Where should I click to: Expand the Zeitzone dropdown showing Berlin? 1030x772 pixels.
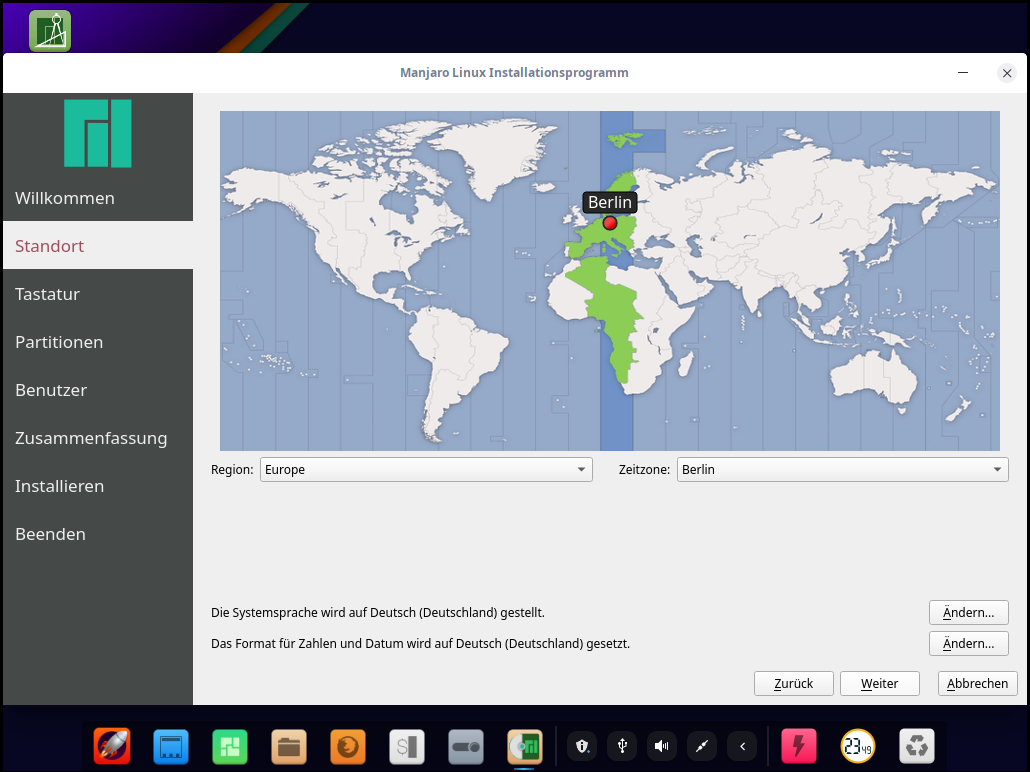click(843, 469)
